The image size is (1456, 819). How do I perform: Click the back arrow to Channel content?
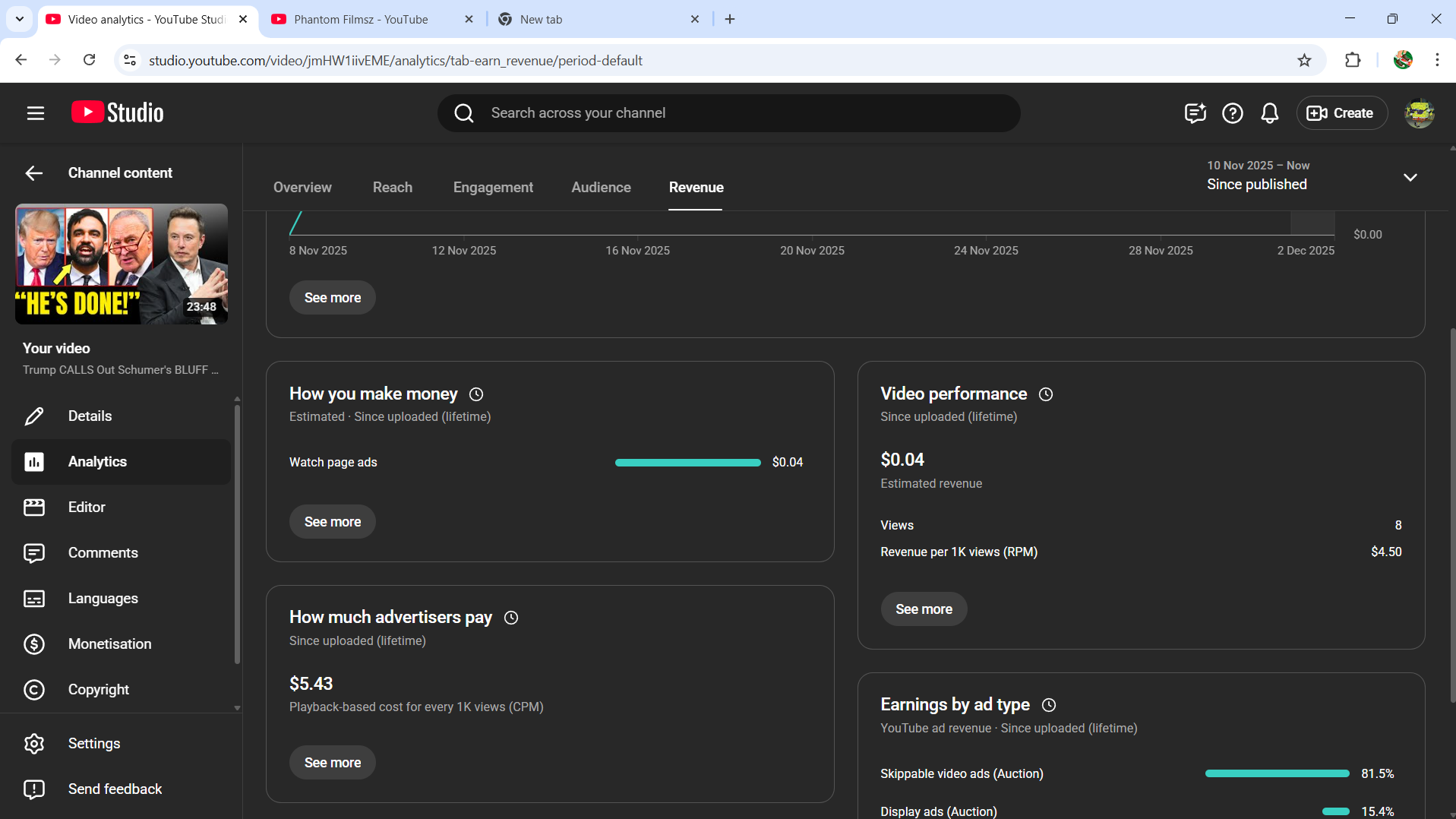(x=33, y=173)
